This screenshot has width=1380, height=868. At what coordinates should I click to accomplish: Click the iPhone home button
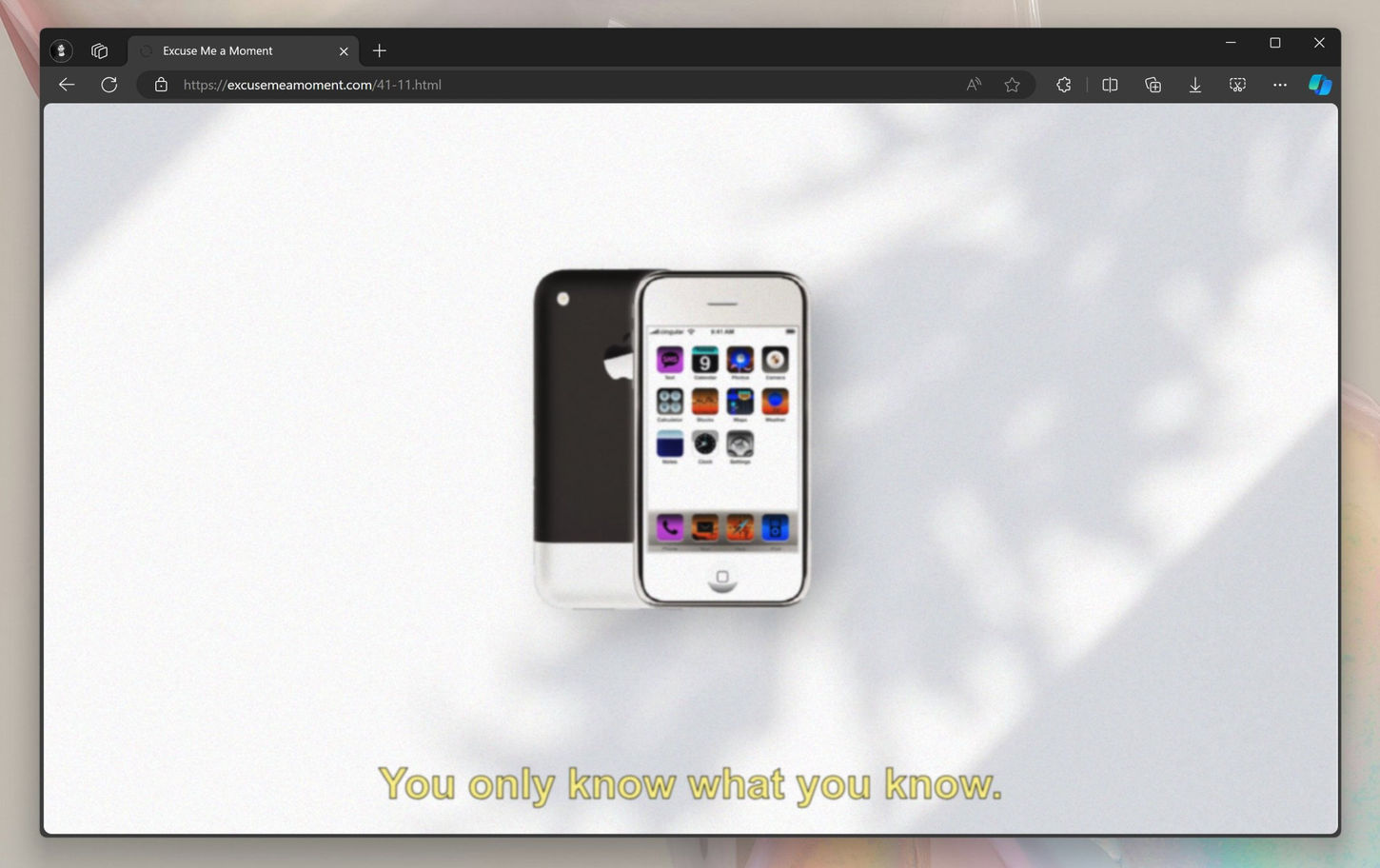[722, 578]
